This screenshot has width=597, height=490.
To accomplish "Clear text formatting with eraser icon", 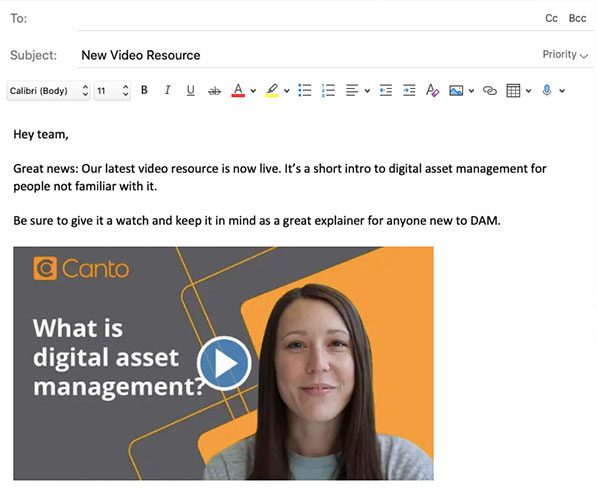I will tap(432, 91).
